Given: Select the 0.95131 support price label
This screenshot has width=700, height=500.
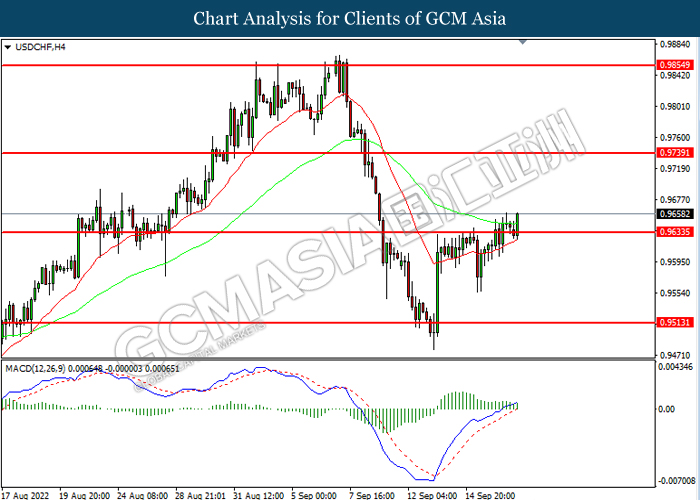Looking at the screenshot, I should (676, 322).
